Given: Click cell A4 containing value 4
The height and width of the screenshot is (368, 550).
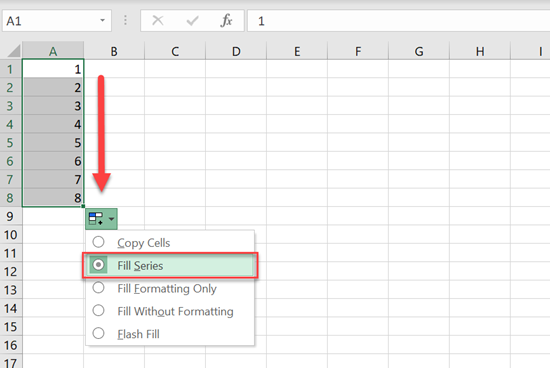Looking at the screenshot, I should 53,124.
